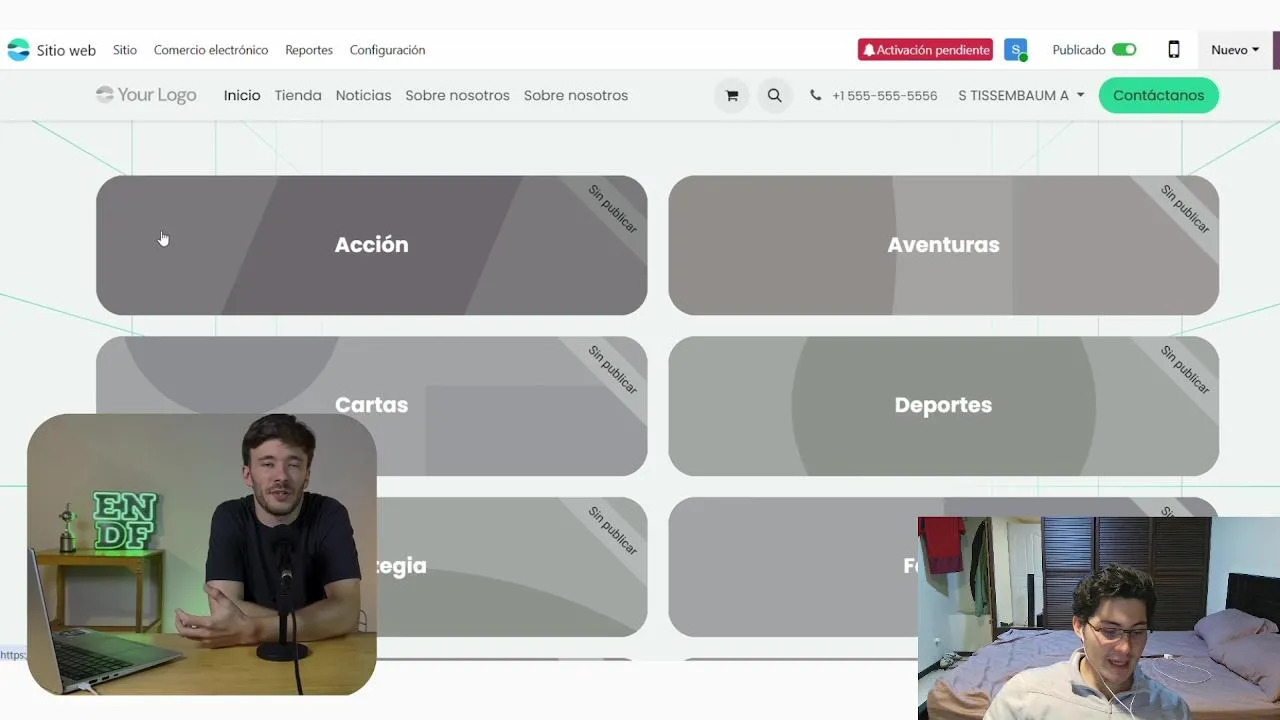Viewport: 1280px width, 720px height.
Task: Click Sin publicar ribbon on Aventuras card
Action: [x=1185, y=209]
